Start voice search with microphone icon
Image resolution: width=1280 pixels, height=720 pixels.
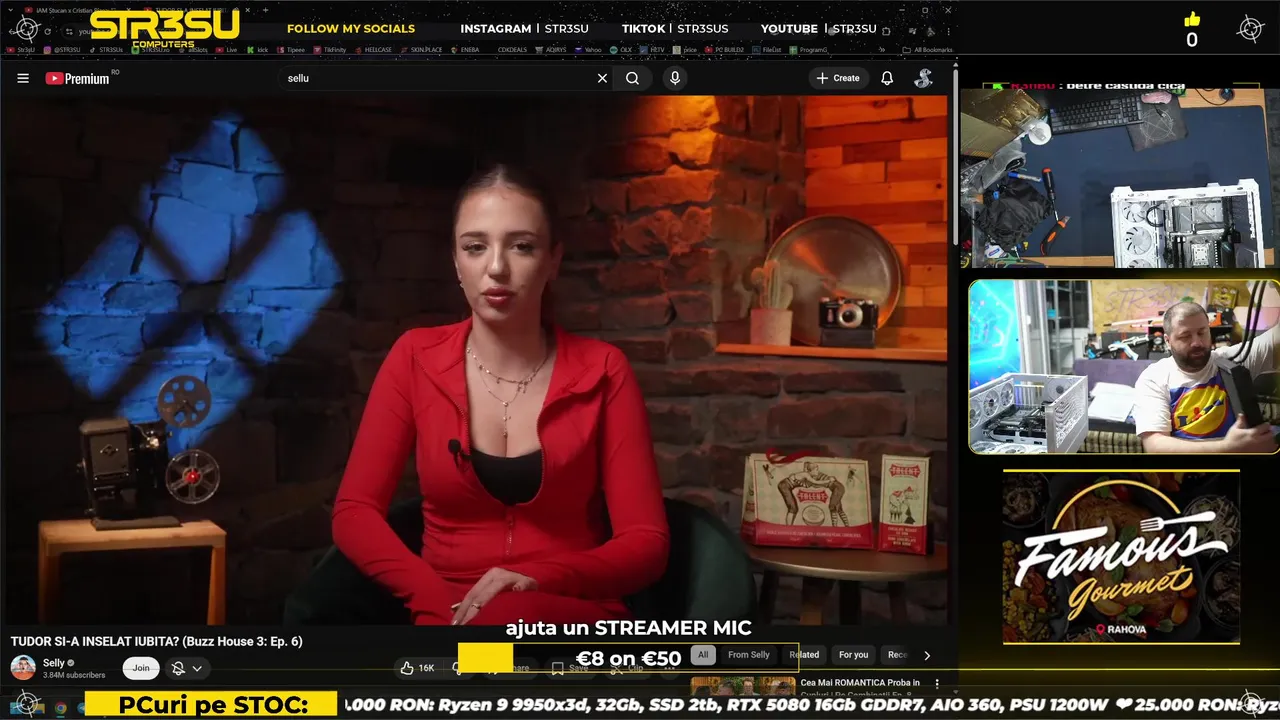coord(675,78)
